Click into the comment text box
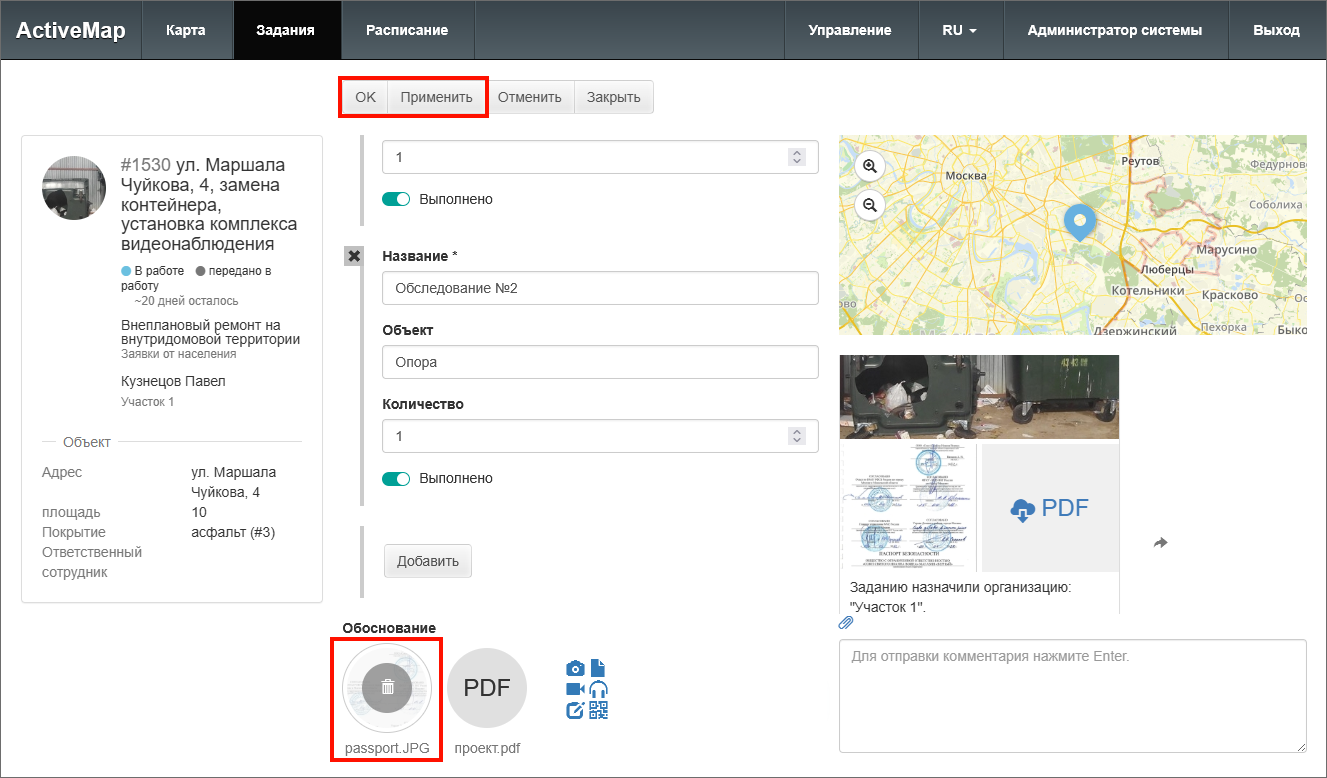Image resolution: width=1327 pixels, height=778 pixels. coord(1072,695)
